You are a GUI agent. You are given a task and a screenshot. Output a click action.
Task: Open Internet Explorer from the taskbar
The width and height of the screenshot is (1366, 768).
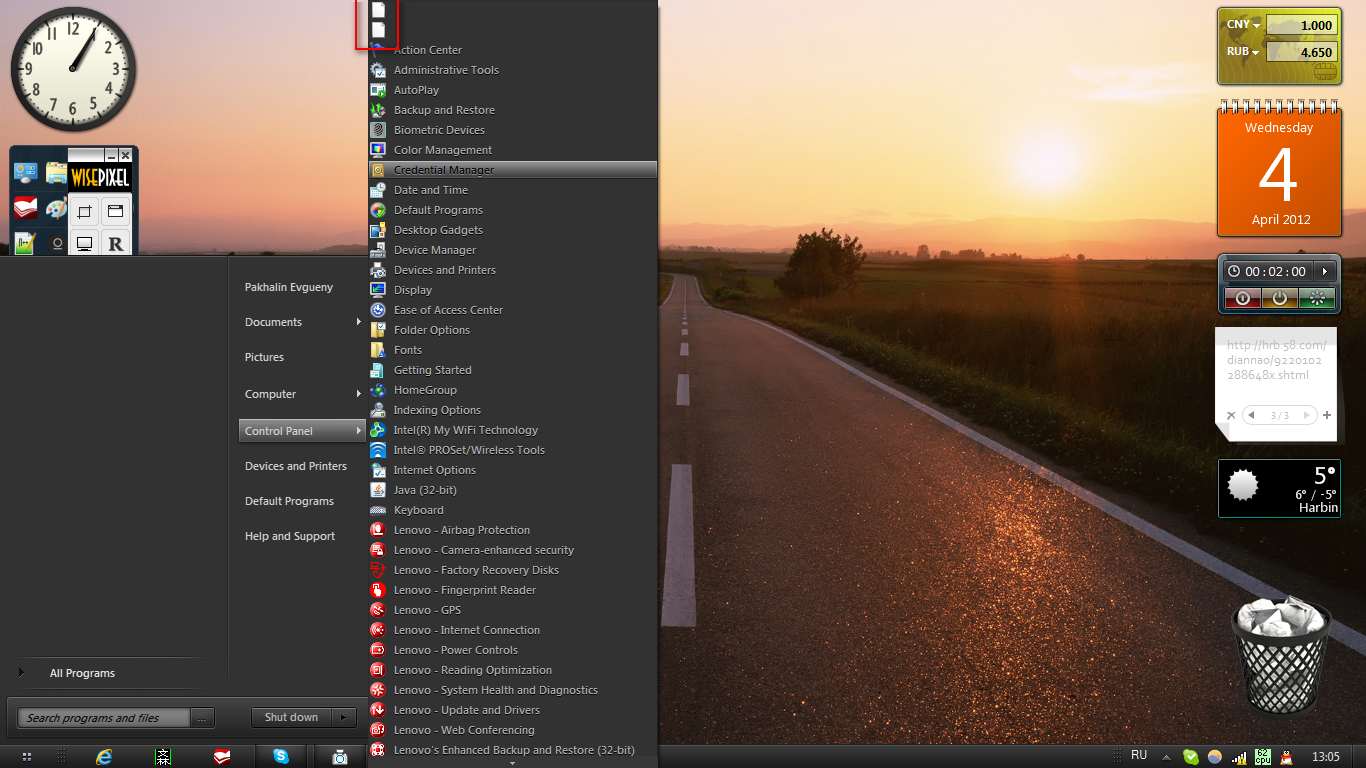104,757
